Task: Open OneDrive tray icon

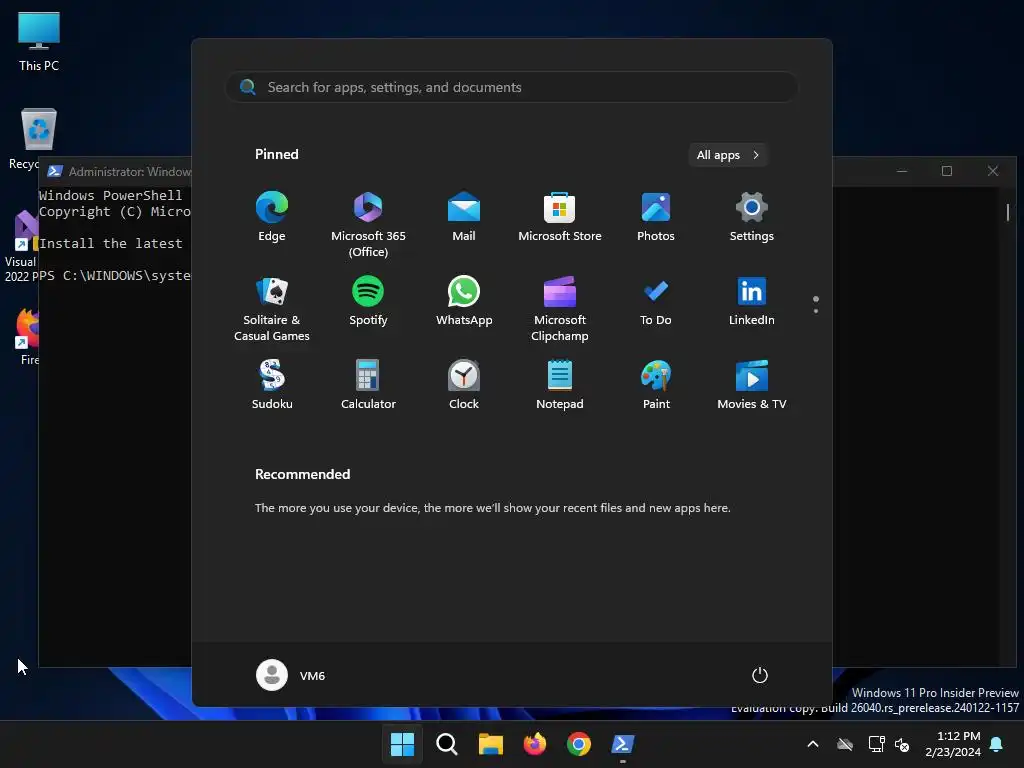Action: [845, 744]
